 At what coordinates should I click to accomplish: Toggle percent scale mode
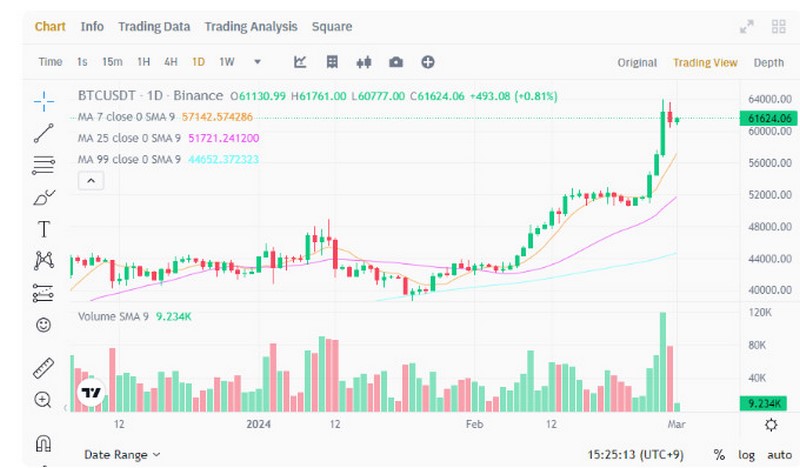coord(719,455)
